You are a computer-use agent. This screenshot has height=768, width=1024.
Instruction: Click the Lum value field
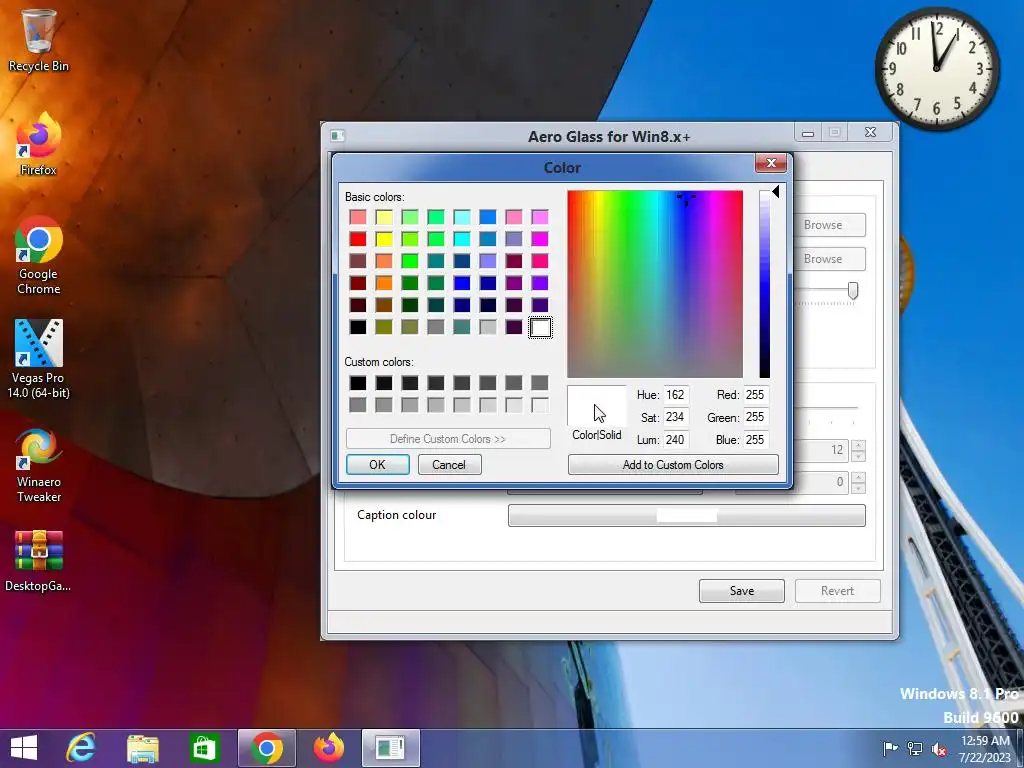click(675, 440)
